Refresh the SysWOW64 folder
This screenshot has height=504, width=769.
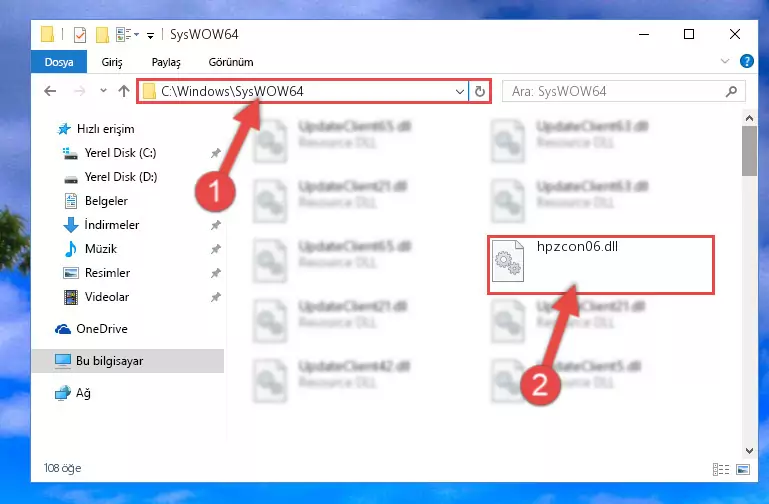(480, 92)
